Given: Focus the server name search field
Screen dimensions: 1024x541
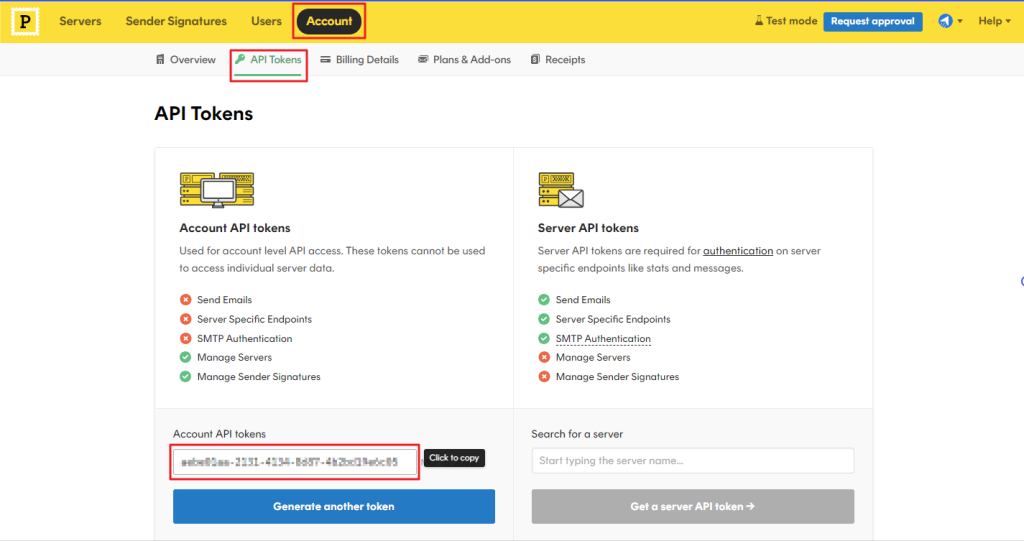Looking at the screenshot, I should [692, 461].
